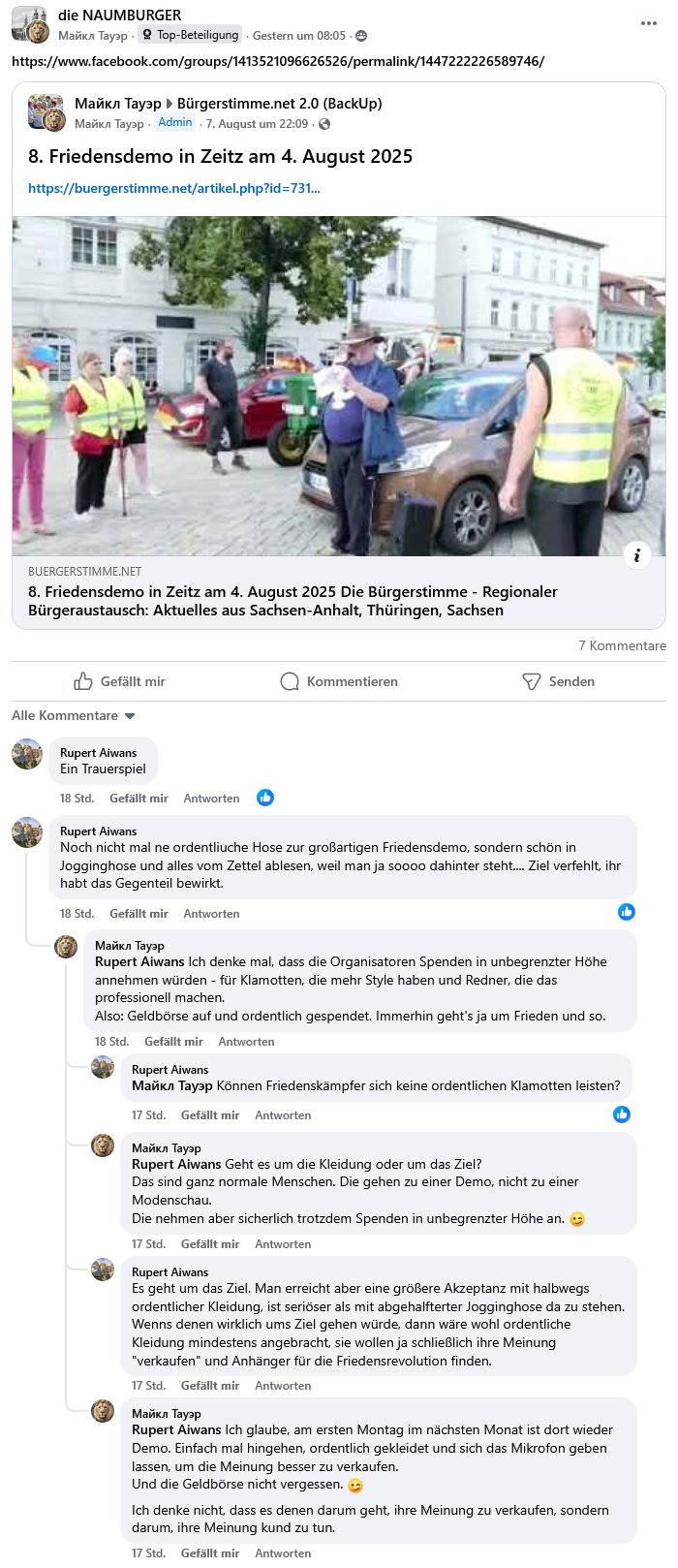Open the three-dots post options menu
Viewport: 678px width, 1568px height.
point(649,23)
